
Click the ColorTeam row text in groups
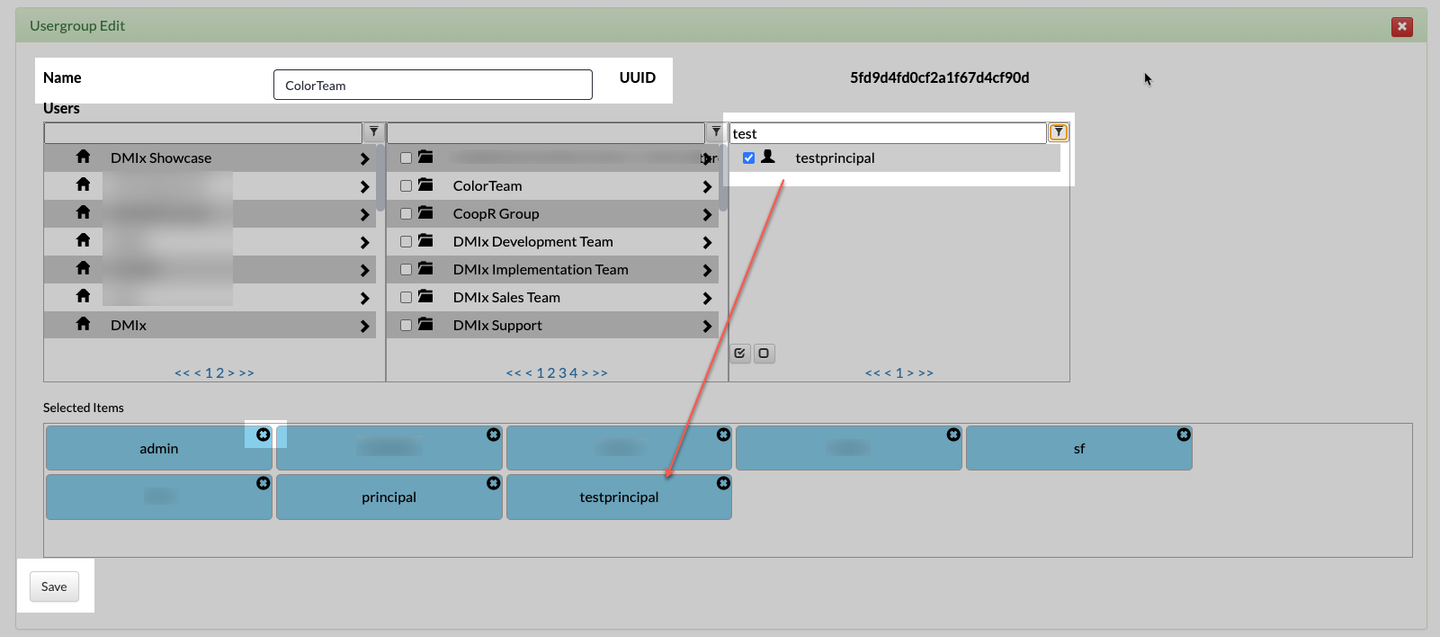pos(487,186)
